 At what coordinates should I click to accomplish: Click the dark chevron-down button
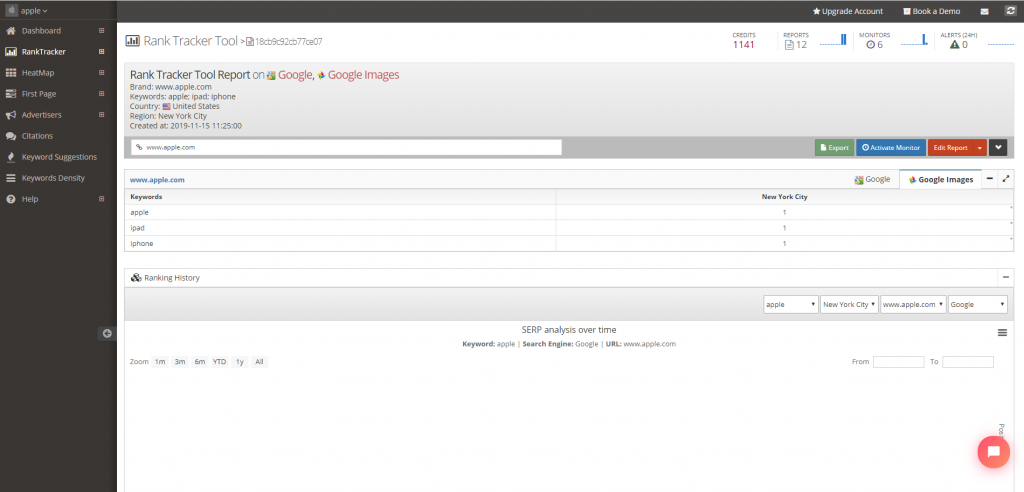tap(998, 148)
